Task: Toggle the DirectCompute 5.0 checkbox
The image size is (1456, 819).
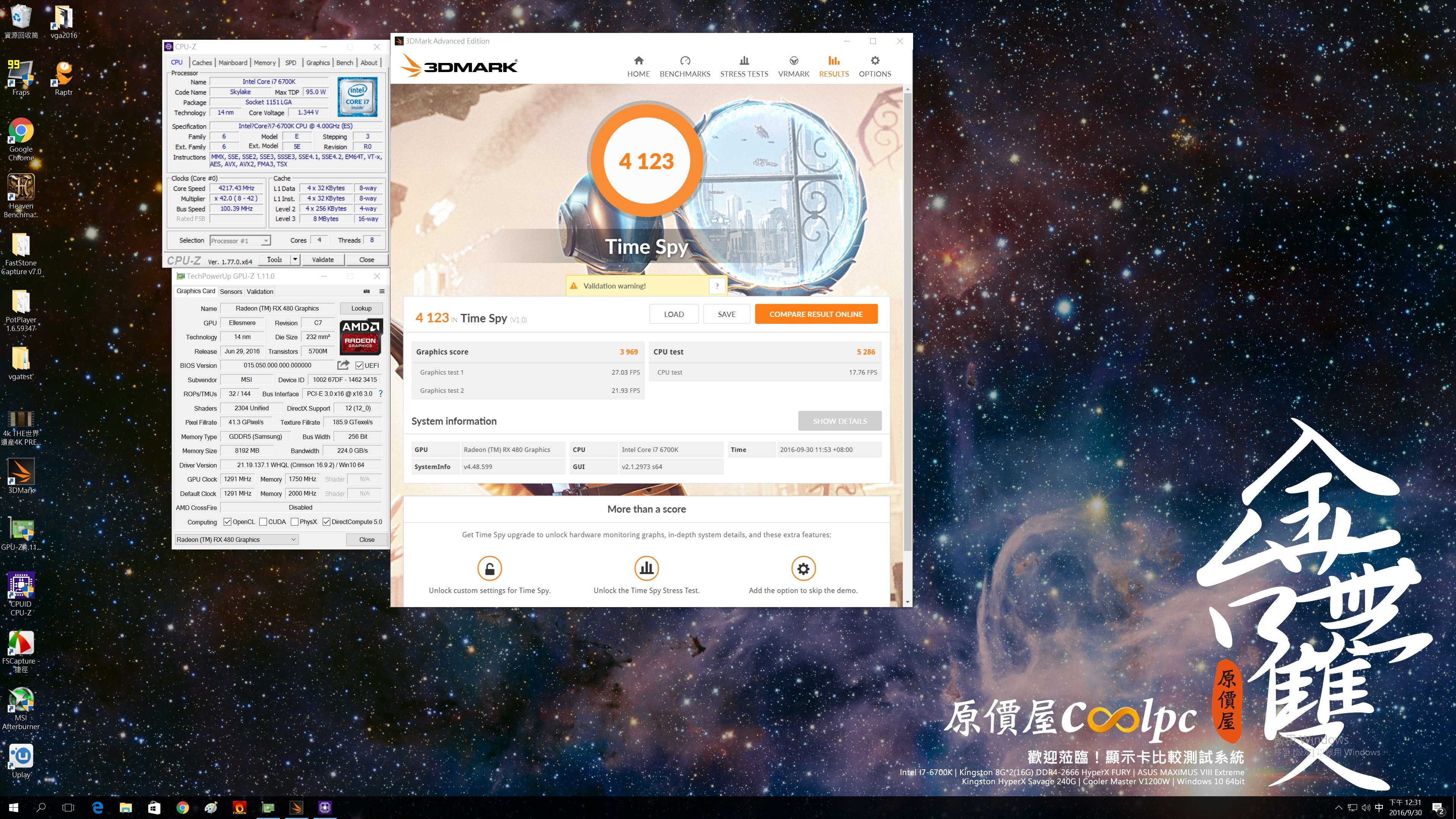Action: pyautogui.click(x=326, y=522)
